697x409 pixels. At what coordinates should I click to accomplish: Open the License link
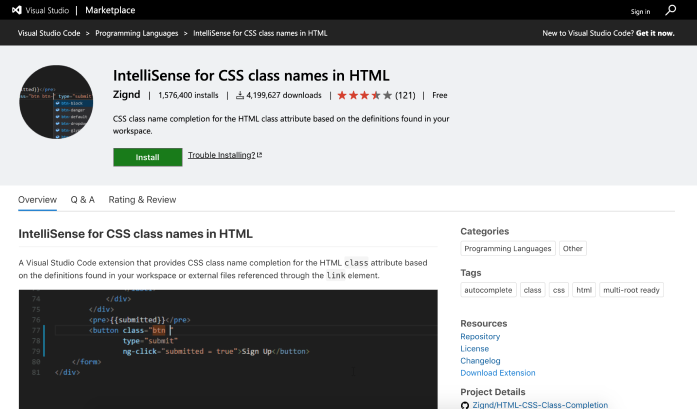click(474, 349)
